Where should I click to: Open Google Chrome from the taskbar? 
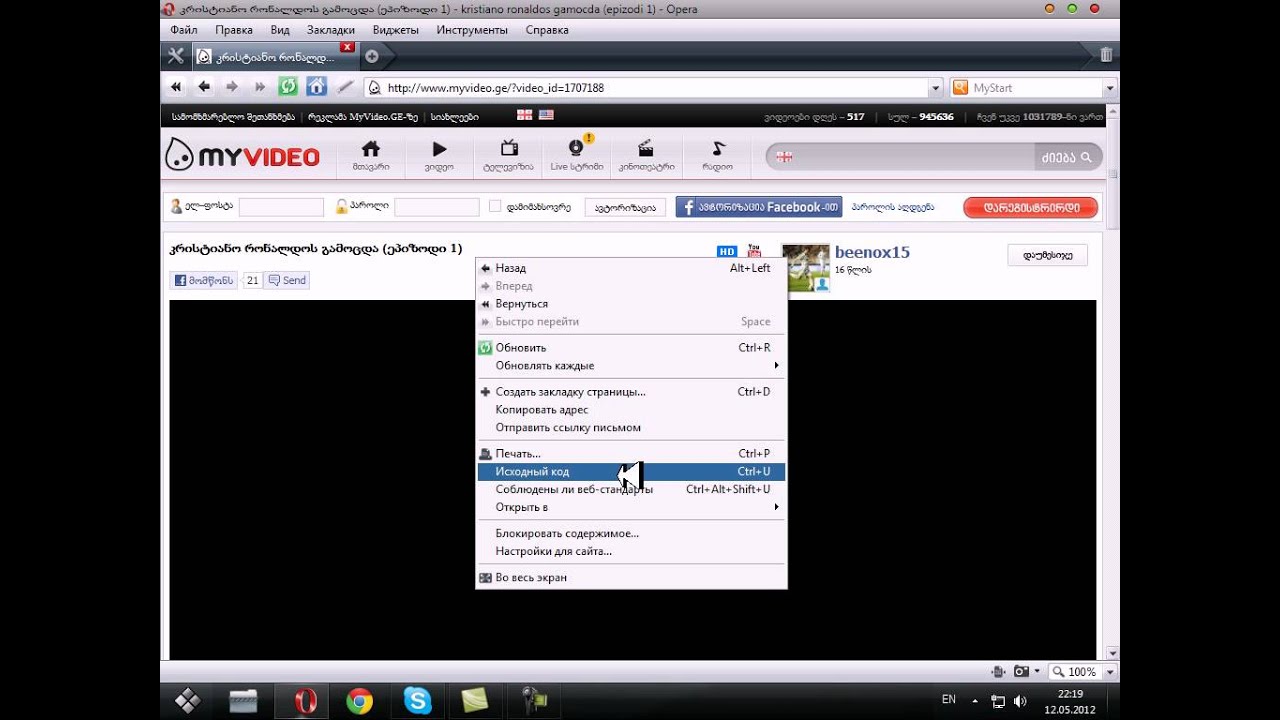click(x=360, y=701)
